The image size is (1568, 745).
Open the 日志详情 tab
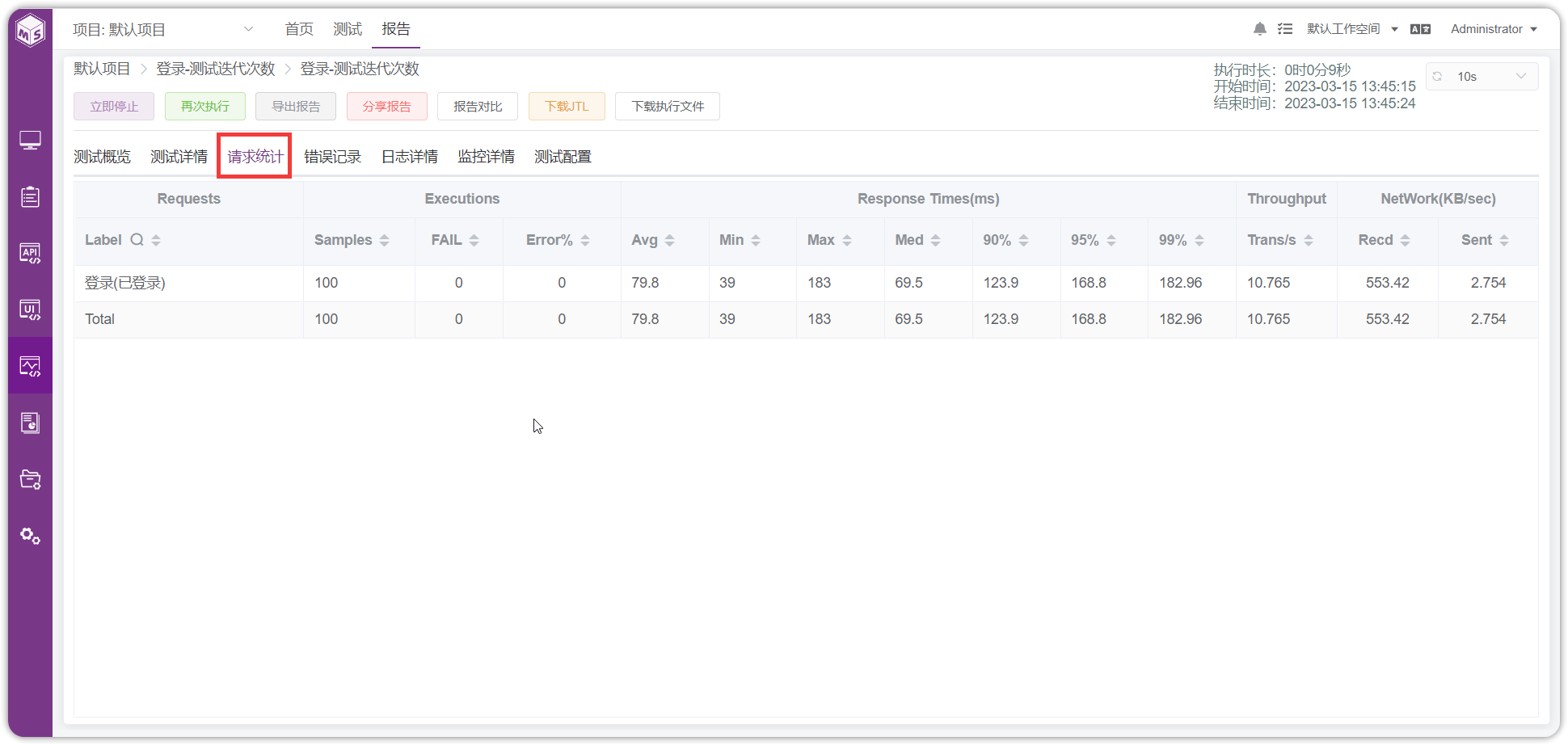coord(410,157)
